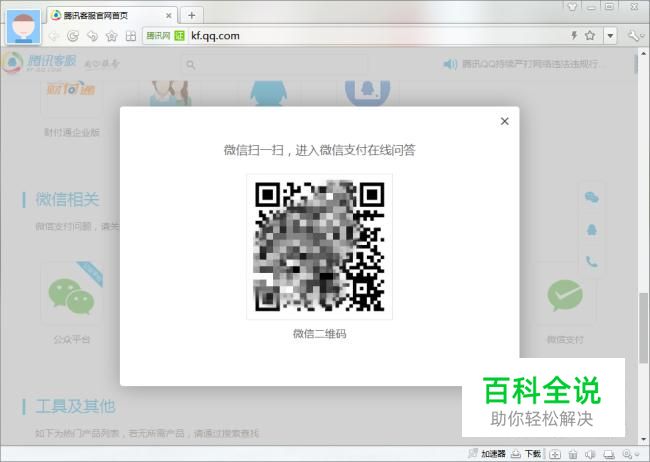
Task: Click the browser back arrow
Action: (54, 36)
